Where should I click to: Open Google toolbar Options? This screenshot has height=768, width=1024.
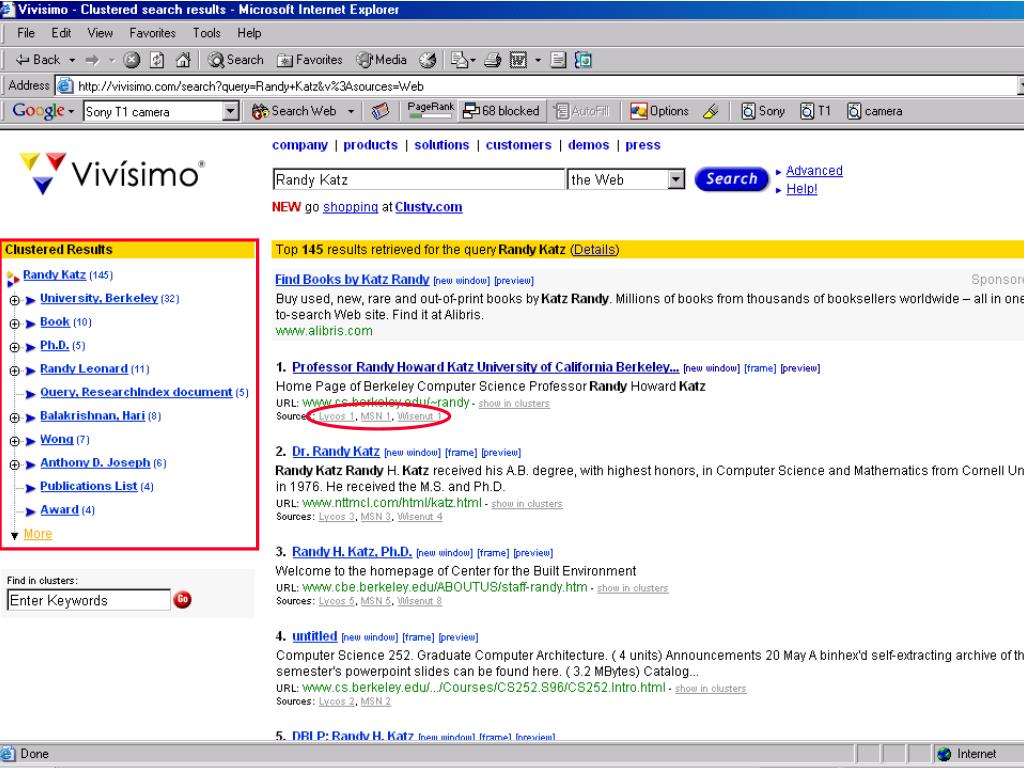(x=659, y=111)
